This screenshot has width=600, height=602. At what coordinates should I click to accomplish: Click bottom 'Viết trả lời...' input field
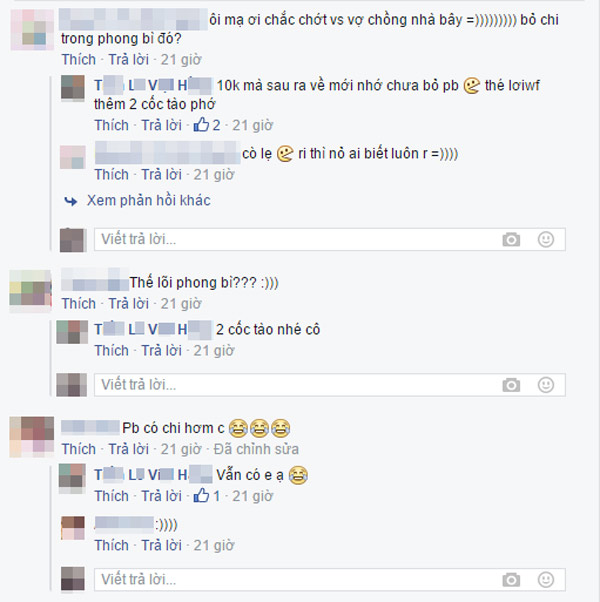(x=330, y=579)
